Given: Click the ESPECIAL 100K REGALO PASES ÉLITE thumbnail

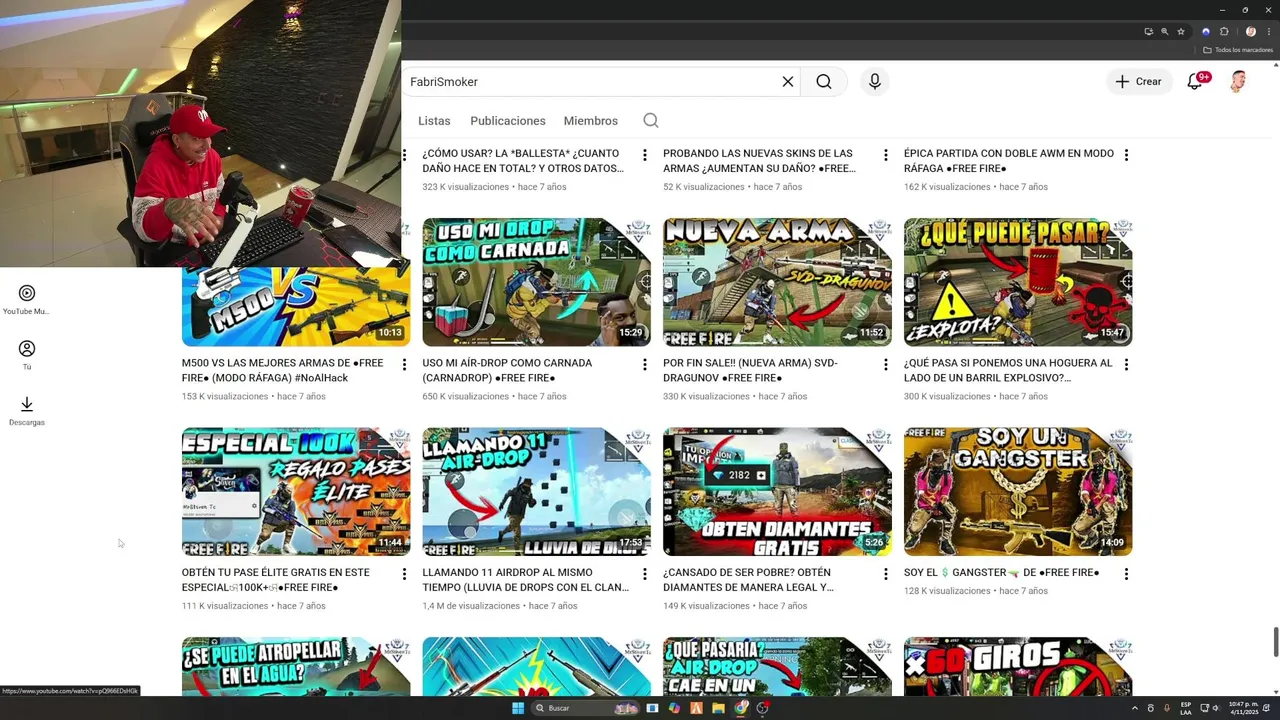Looking at the screenshot, I should 296,491.
